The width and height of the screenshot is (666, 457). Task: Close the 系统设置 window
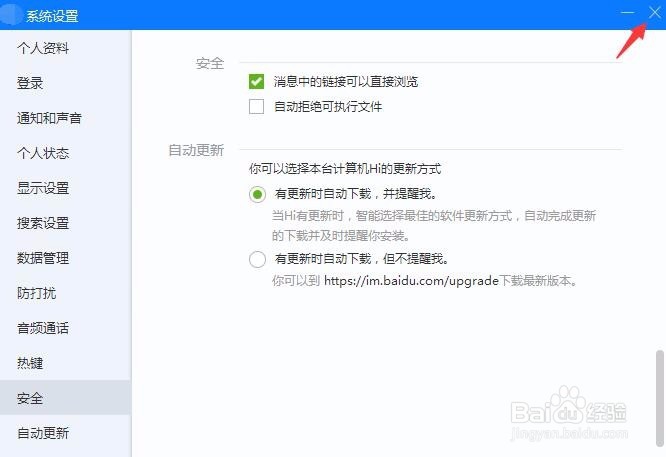point(655,13)
